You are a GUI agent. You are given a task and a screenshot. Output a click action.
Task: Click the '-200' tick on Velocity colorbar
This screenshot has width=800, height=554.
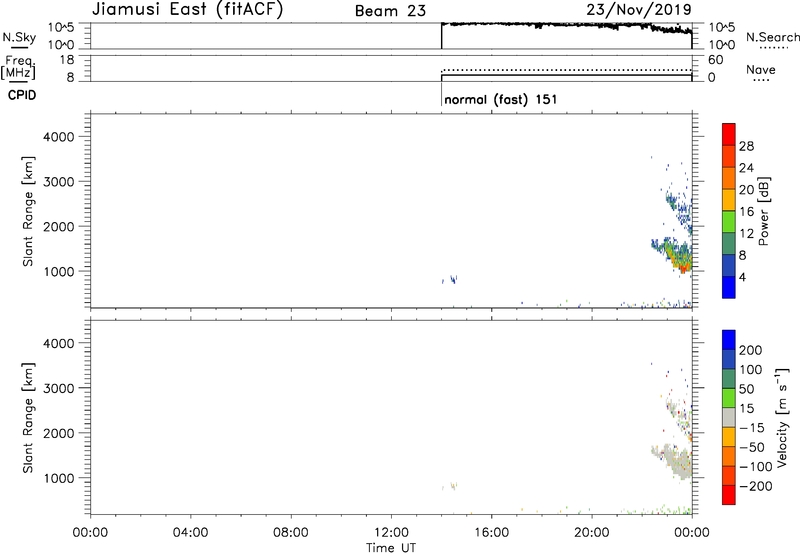click(756, 486)
